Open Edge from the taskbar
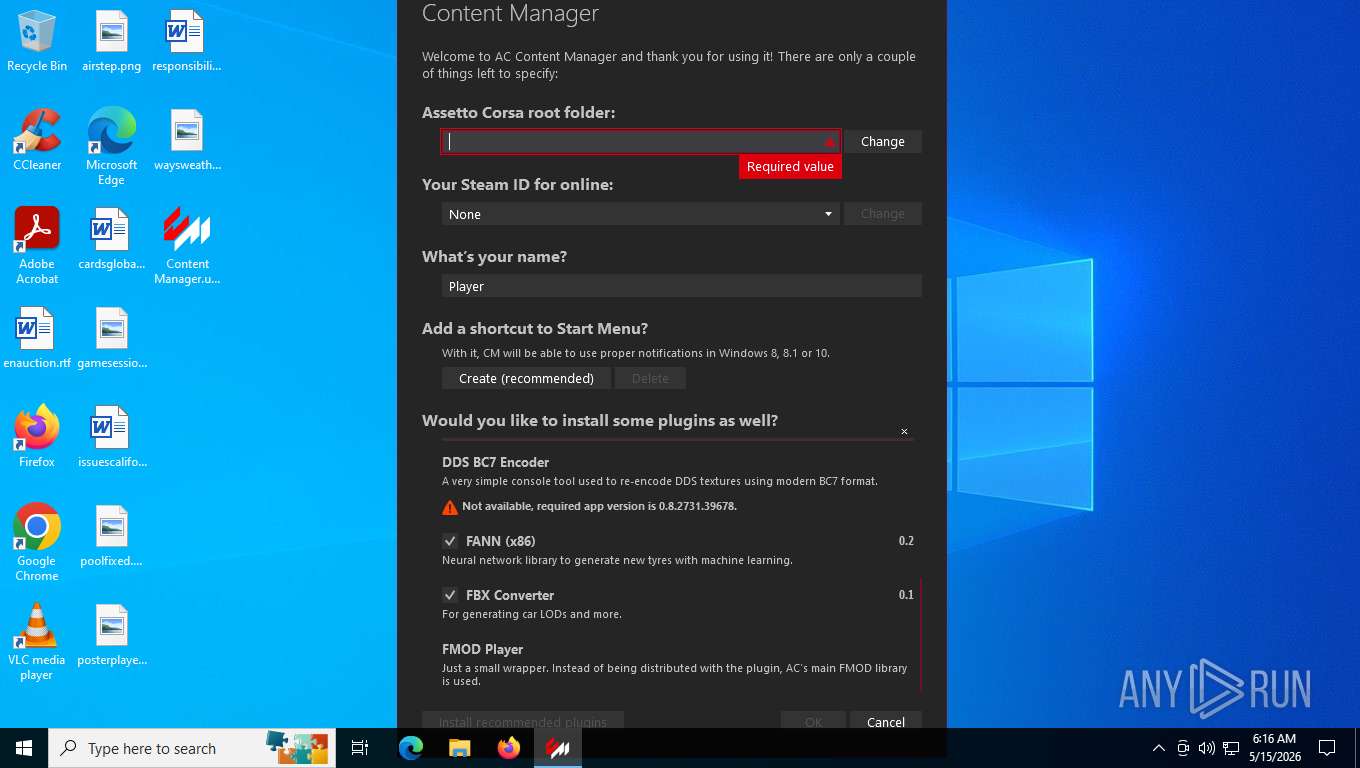This screenshot has width=1360, height=768. [411, 748]
